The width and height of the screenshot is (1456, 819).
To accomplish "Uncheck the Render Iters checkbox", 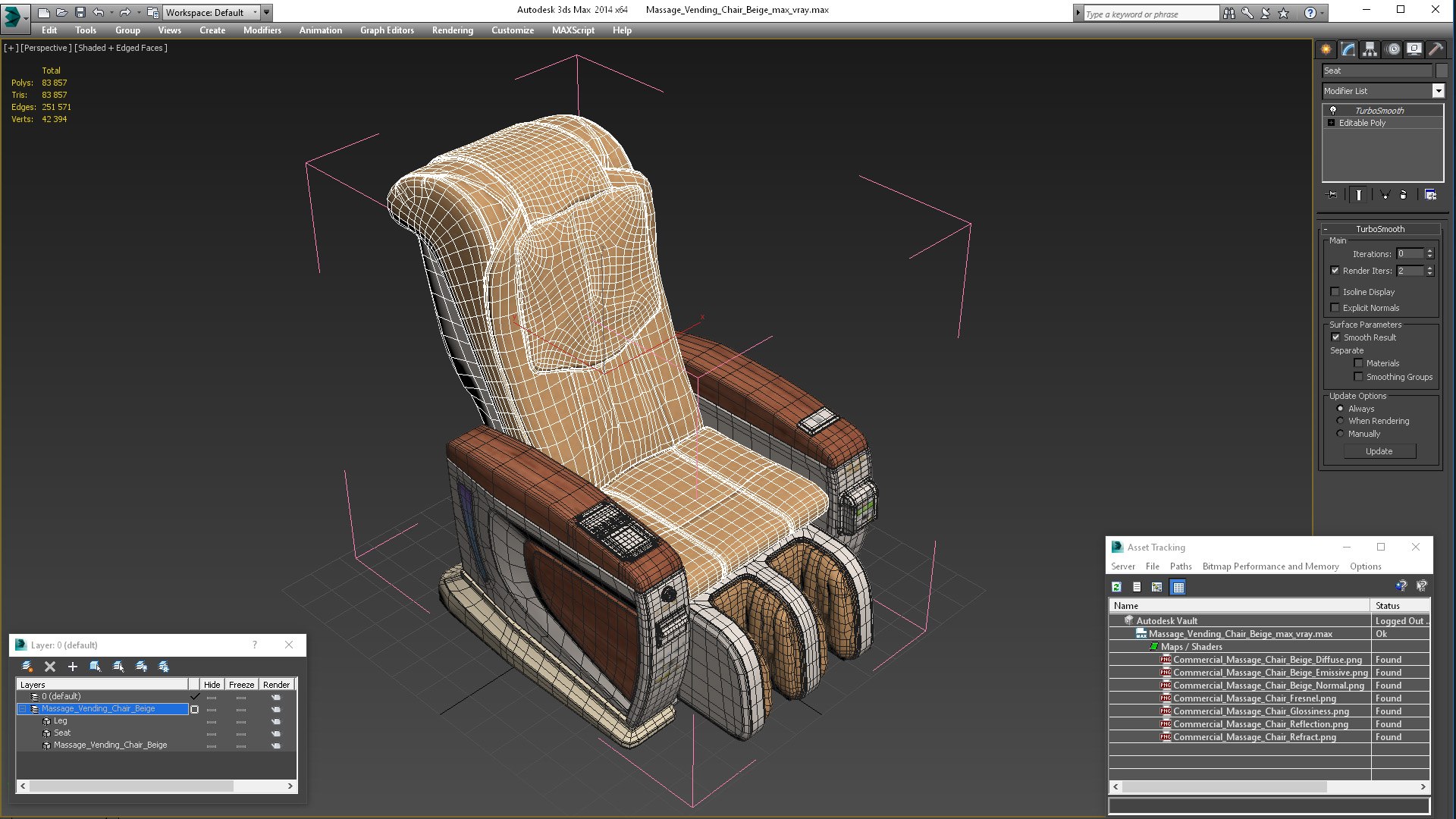I will tap(1335, 271).
